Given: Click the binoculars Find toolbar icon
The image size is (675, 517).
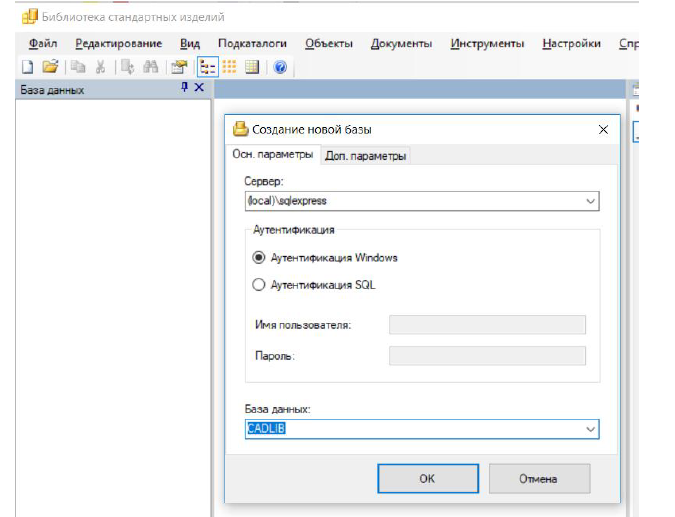Looking at the screenshot, I should coord(150,67).
